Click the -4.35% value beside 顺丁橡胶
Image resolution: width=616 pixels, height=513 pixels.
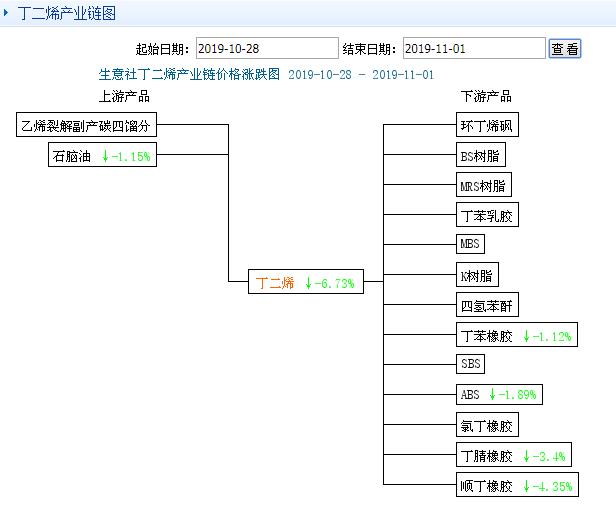552,486
